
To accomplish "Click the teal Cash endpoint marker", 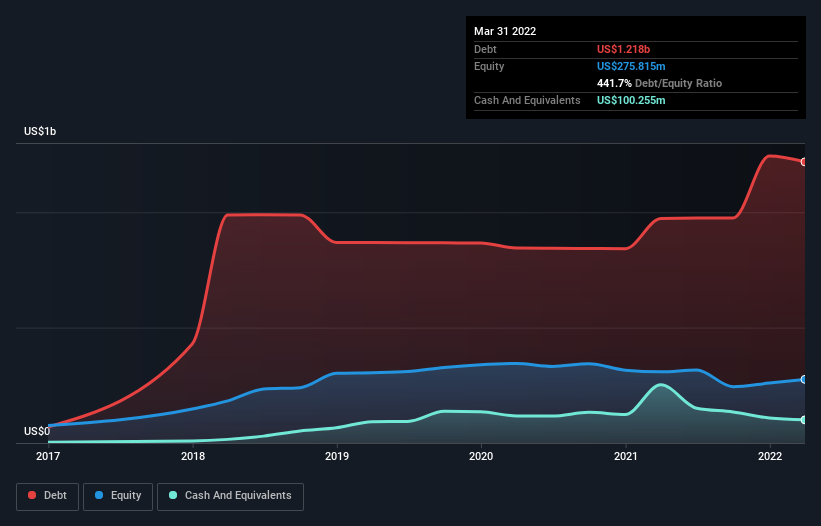I will (804, 420).
